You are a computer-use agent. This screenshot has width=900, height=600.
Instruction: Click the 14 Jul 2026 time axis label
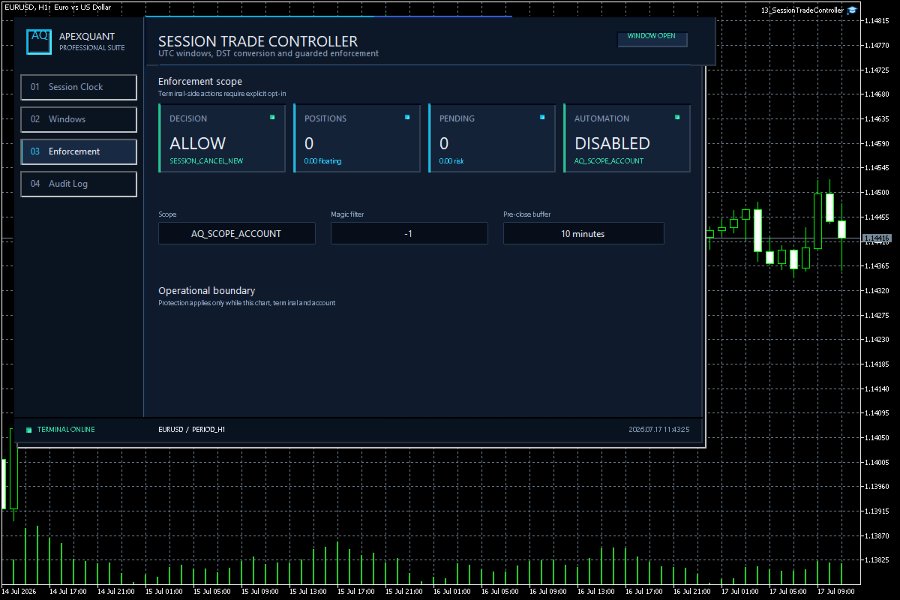click(18, 591)
